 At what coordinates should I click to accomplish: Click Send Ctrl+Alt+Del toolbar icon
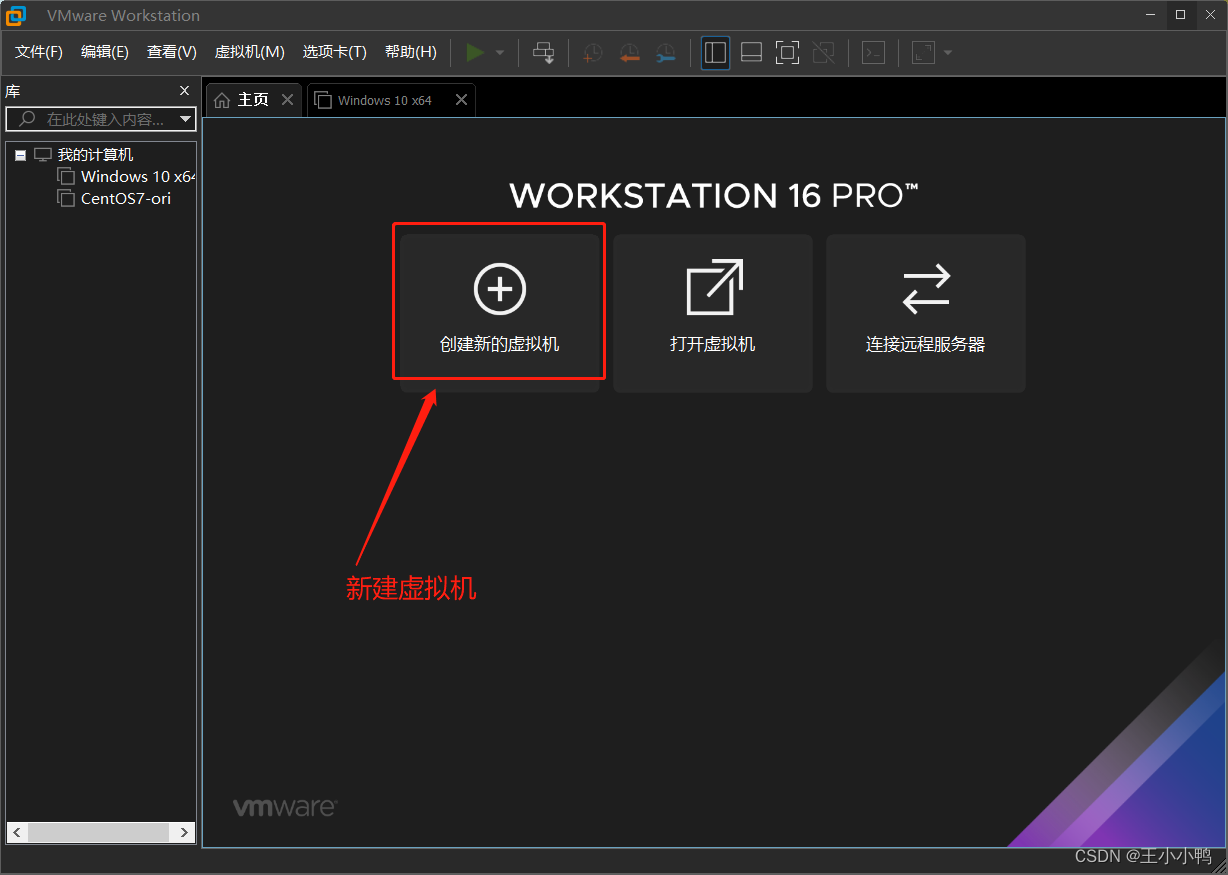click(x=543, y=52)
